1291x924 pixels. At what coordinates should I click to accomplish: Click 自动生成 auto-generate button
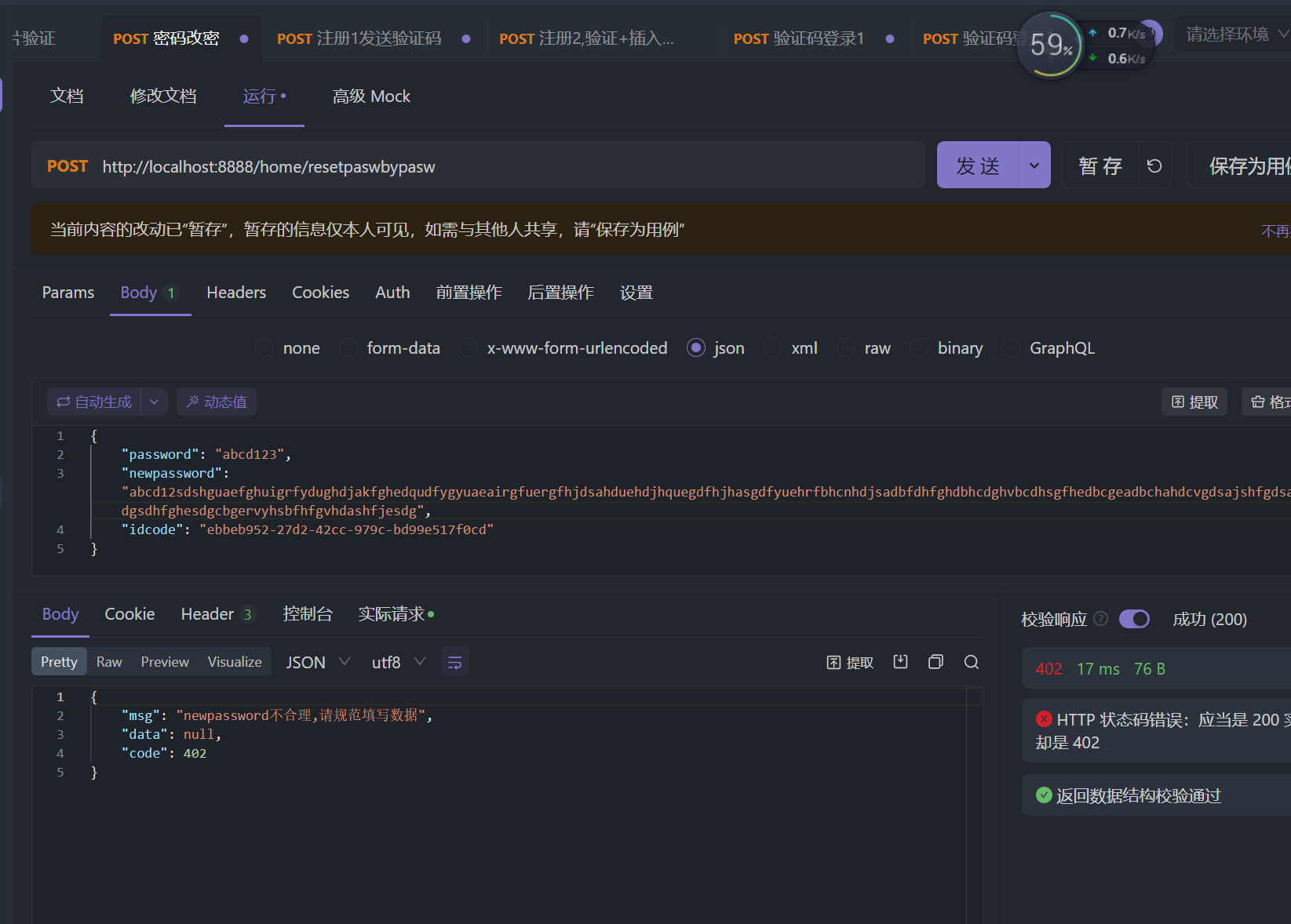94,402
